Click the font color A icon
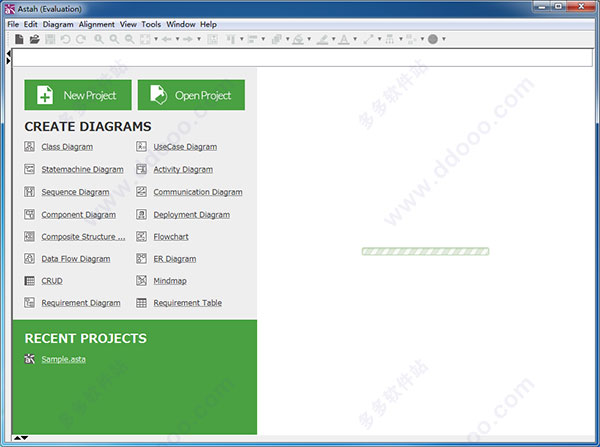 click(344, 39)
